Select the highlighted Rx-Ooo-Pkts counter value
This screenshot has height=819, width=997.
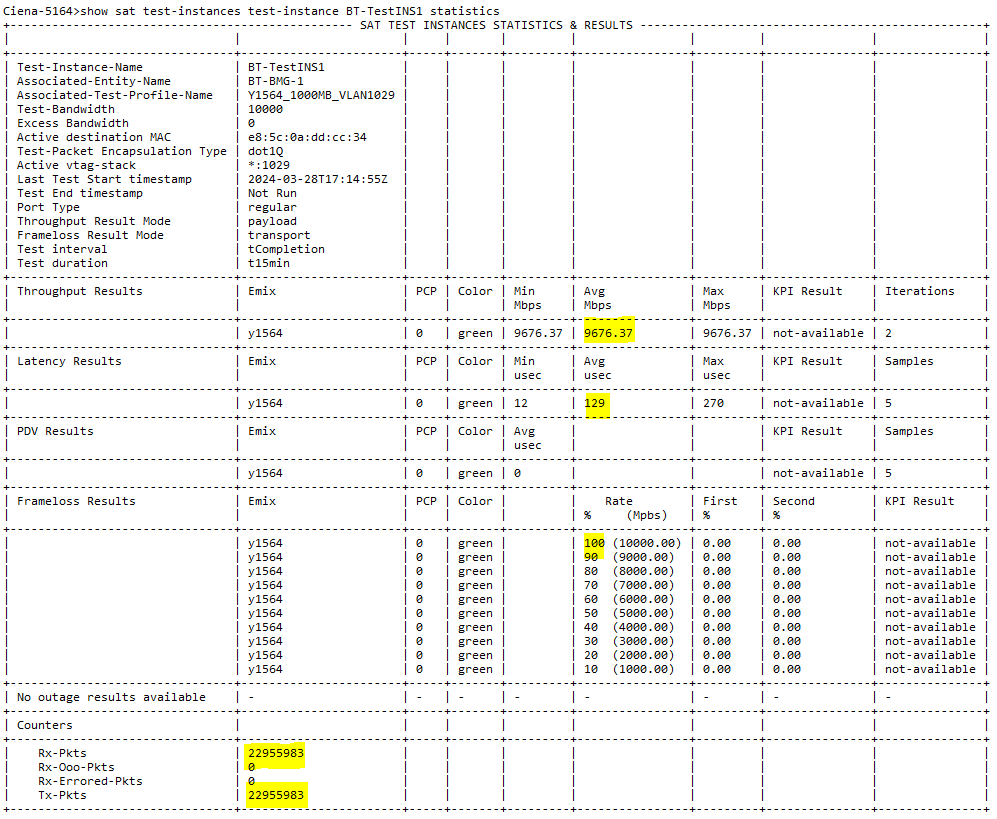[x=252, y=767]
